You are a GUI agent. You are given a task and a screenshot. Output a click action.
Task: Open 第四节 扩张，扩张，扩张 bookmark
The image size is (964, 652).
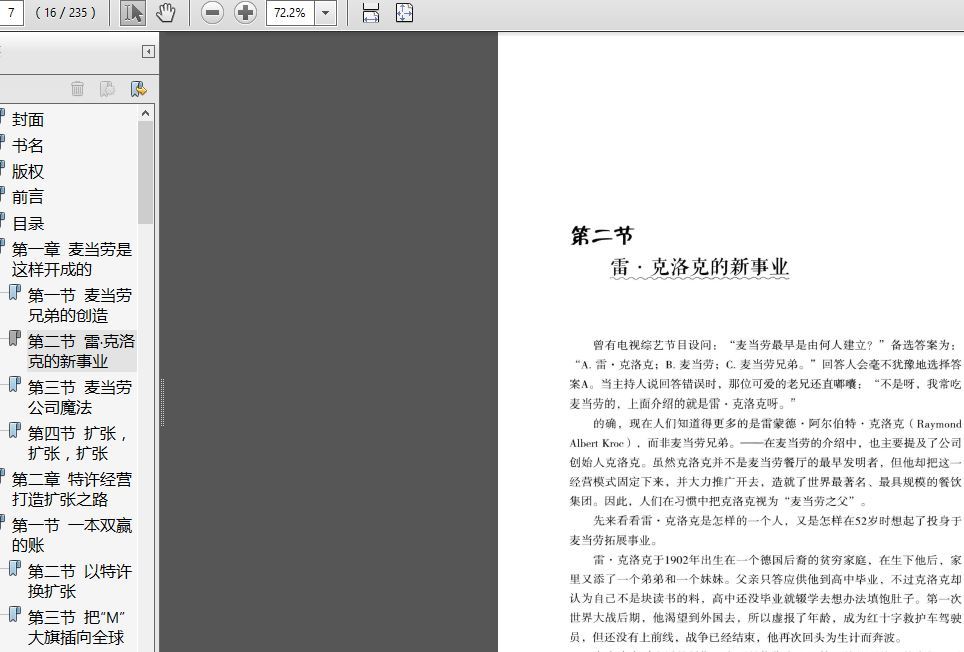[78, 443]
